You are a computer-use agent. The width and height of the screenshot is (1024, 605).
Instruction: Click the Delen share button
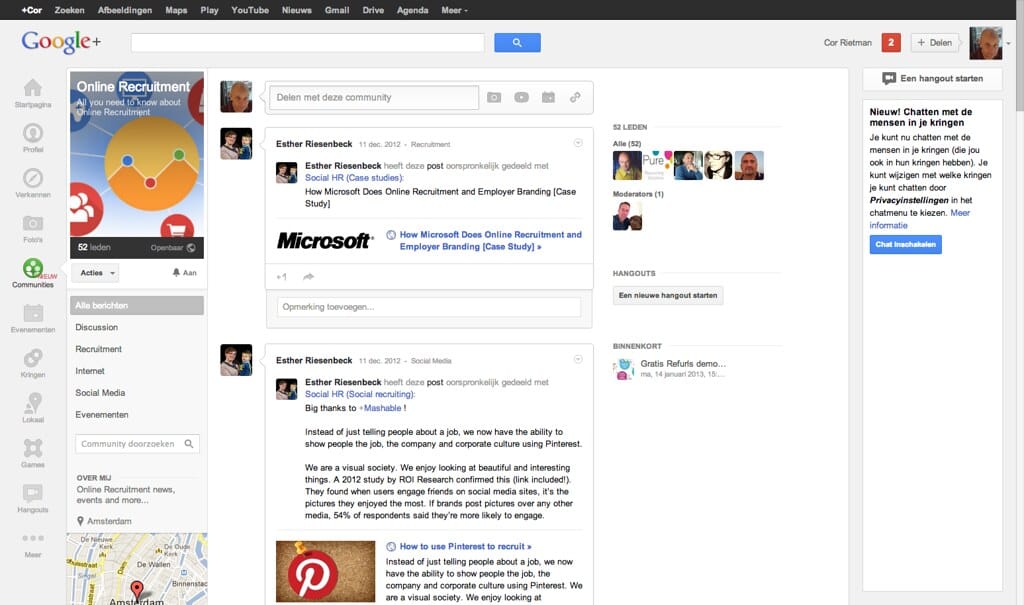tap(935, 42)
